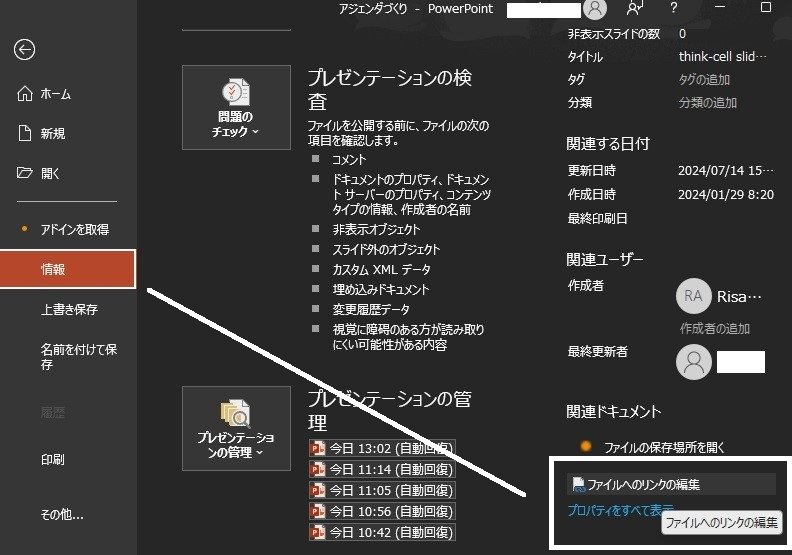
Task: Click the 最終印刷日 label
Action: point(598,219)
